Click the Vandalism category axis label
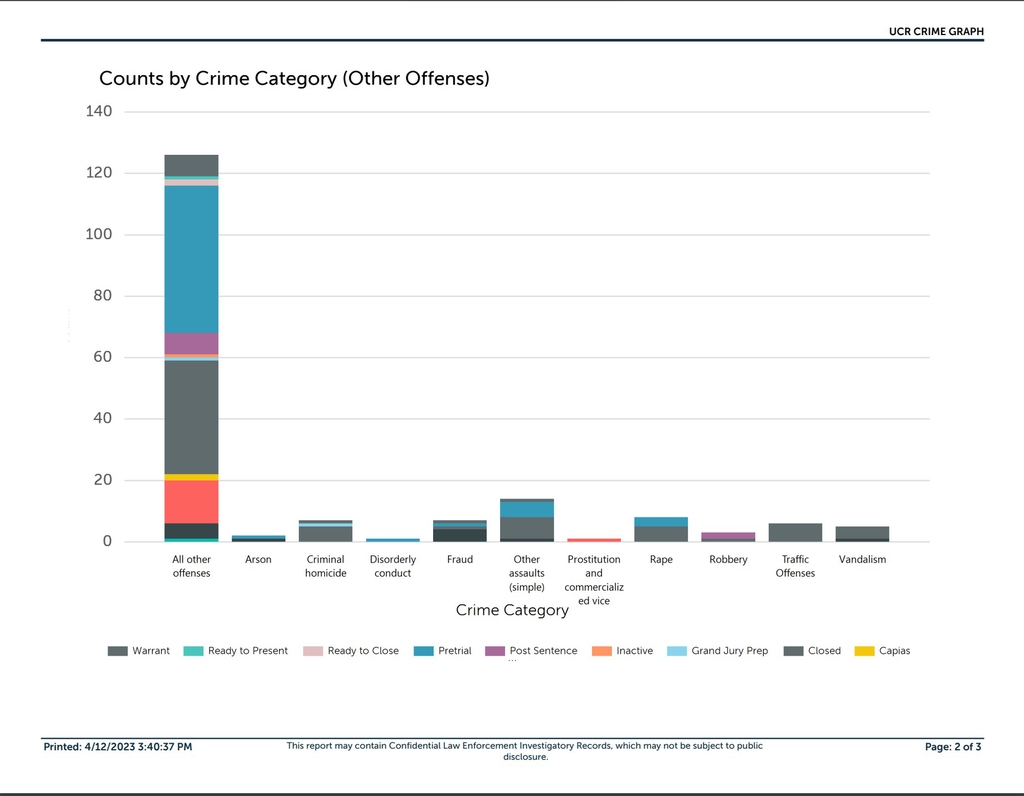 tap(862, 560)
